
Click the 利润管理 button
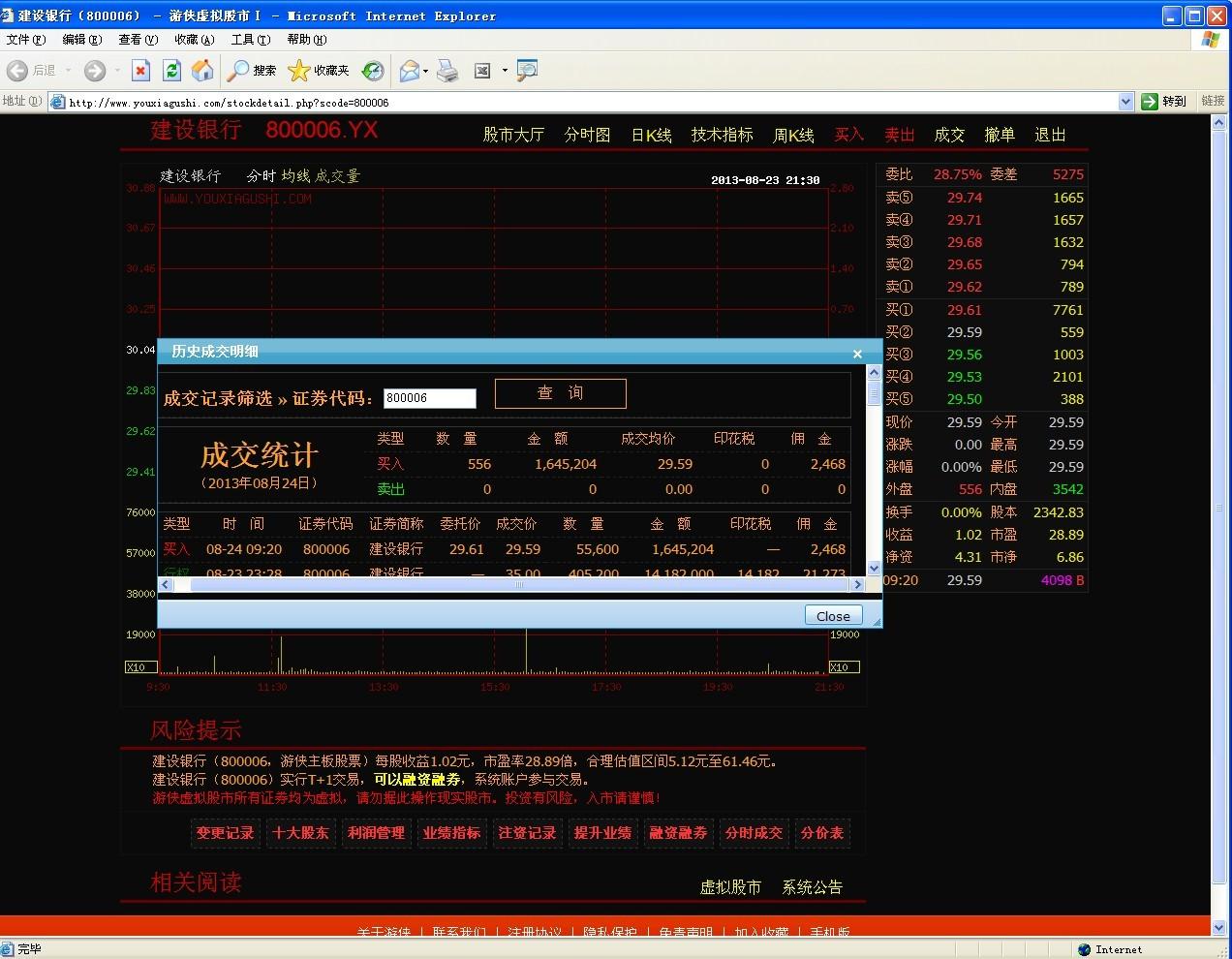pyautogui.click(x=376, y=833)
